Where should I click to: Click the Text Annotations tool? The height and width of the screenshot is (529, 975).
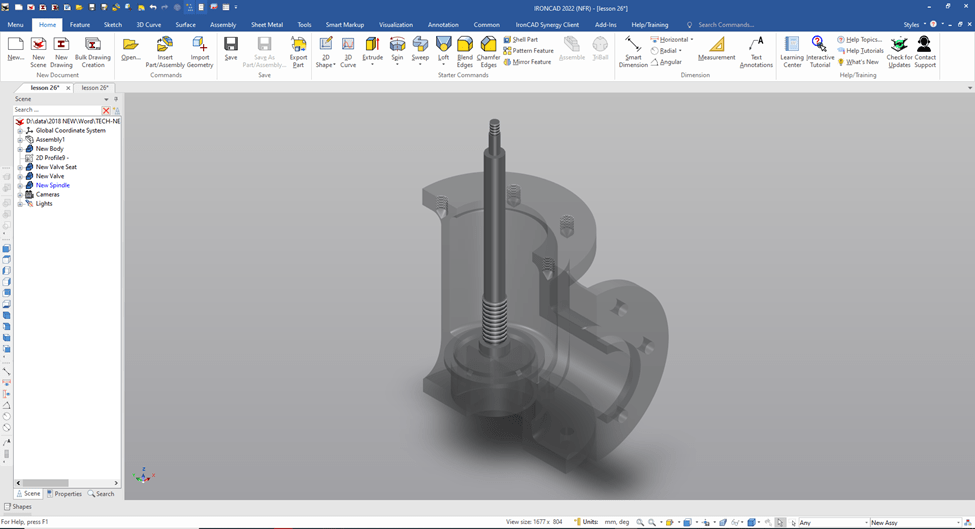(756, 45)
